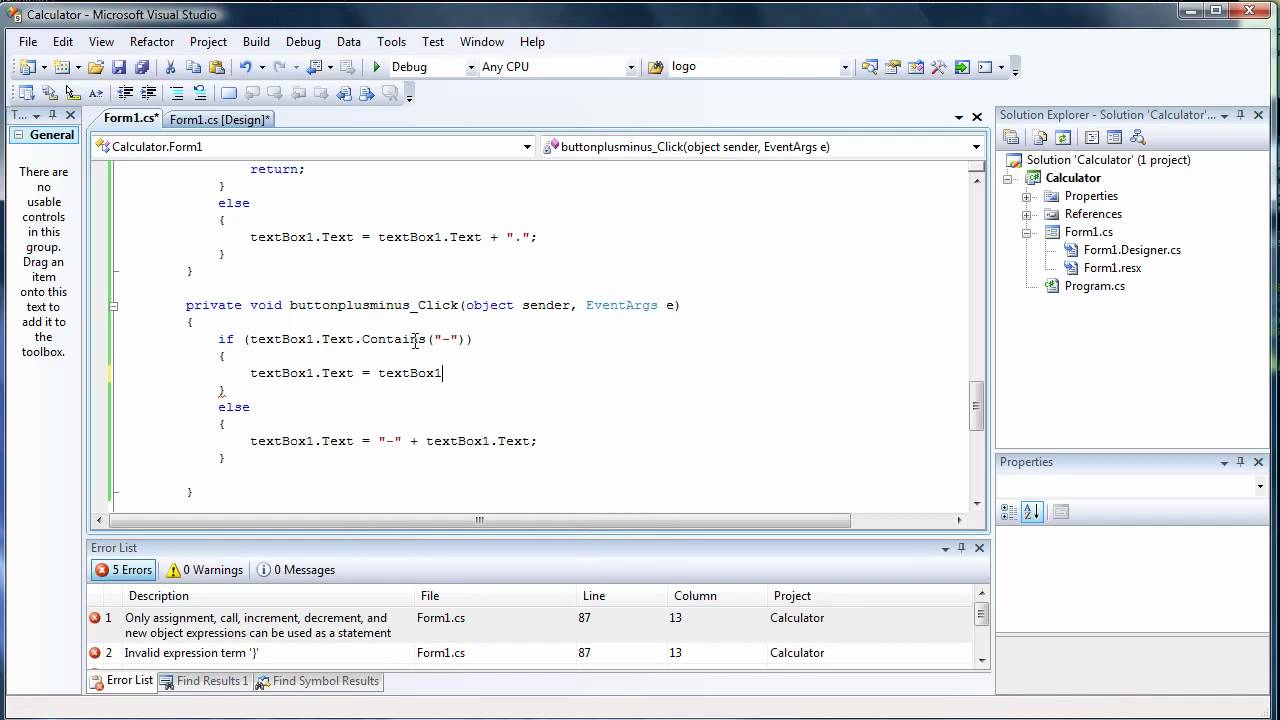The height and width of the screenshot is (720, 1280).
Task: Click the code editor horizontal scrollbar thumb
Action: click(x=479, y=520)
